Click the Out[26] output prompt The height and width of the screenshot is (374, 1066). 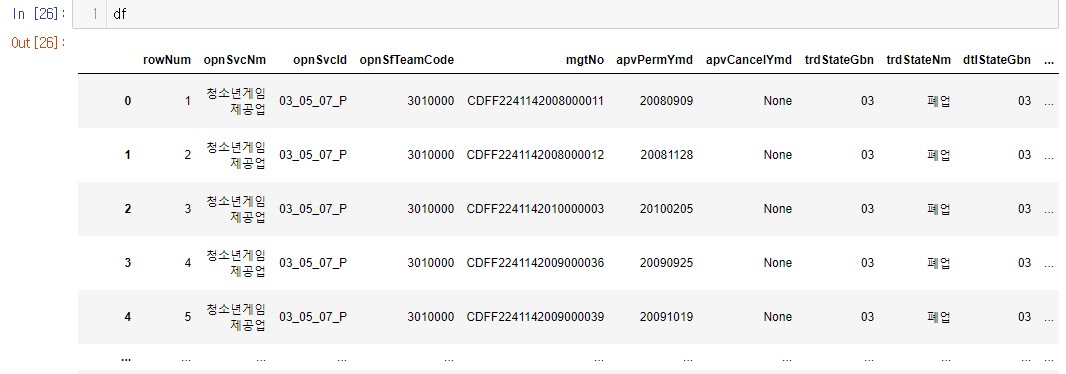pos(39,43)
